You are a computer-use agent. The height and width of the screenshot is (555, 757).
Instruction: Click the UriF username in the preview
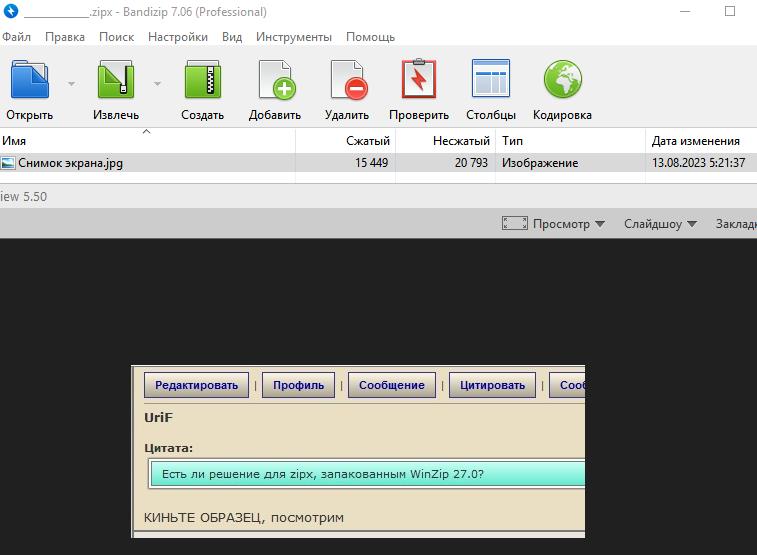(158, 417)
